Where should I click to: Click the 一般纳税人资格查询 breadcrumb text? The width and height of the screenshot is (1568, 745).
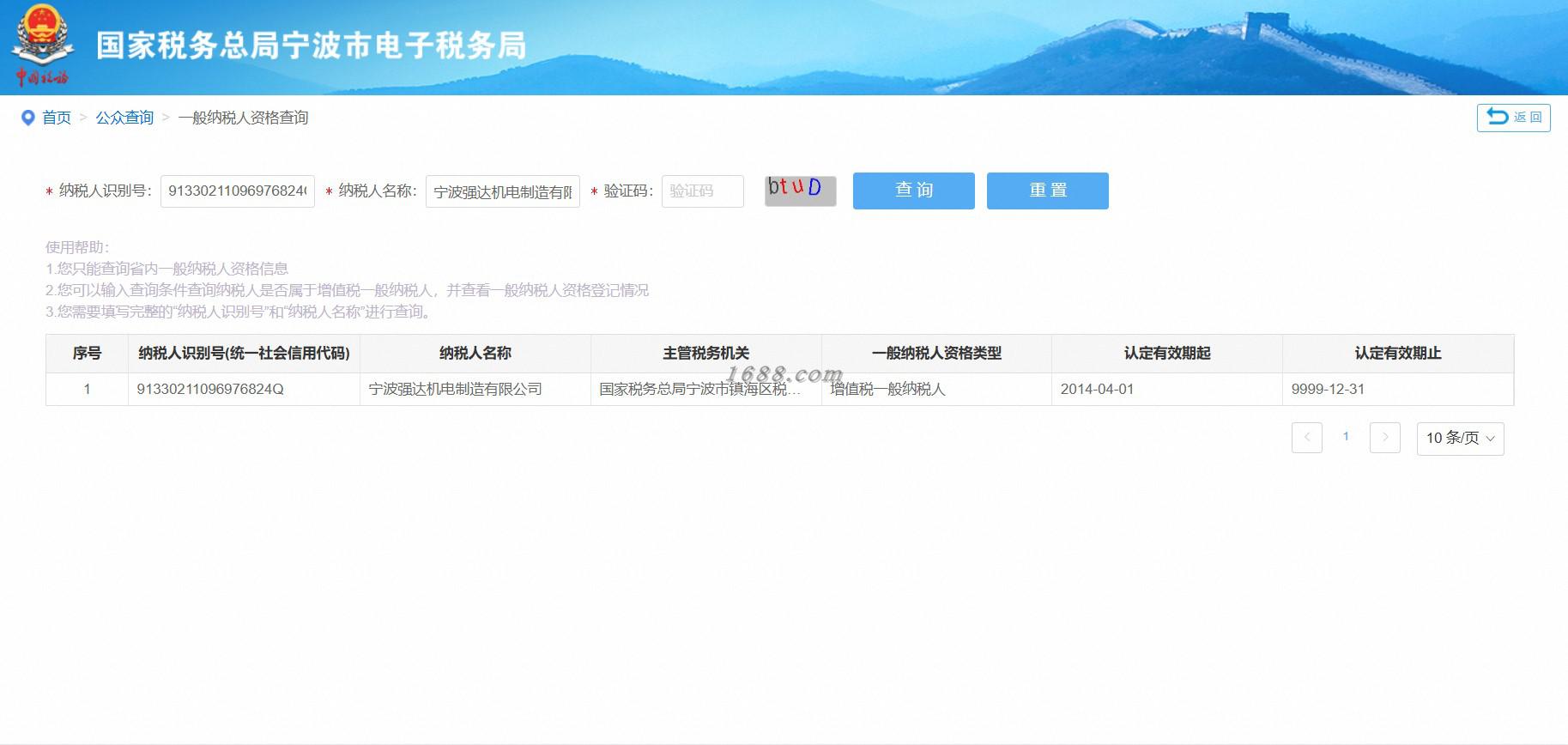(x=243, y=118)
